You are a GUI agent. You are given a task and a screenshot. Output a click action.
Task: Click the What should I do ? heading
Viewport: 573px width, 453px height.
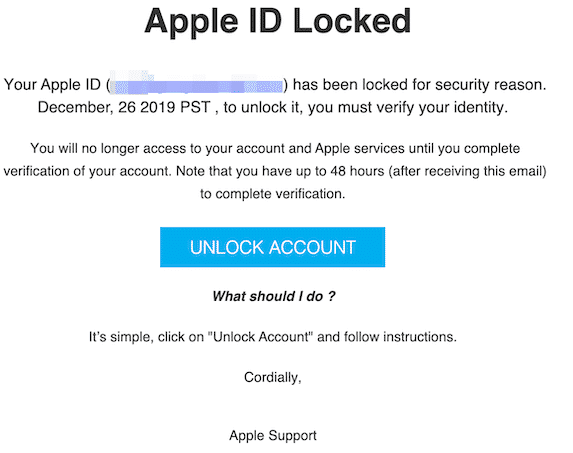tap(274, 296)
